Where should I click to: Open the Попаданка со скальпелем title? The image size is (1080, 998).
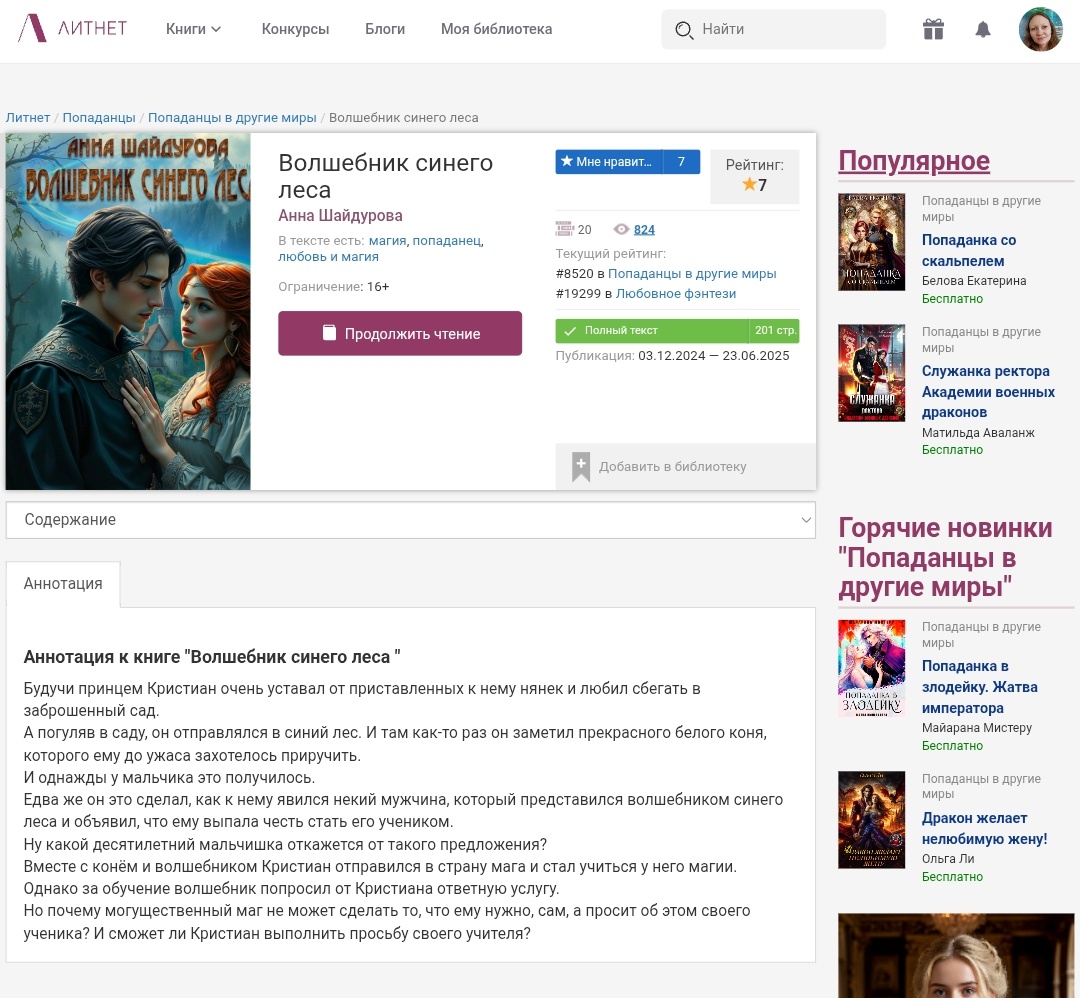(x=968, y=251)
